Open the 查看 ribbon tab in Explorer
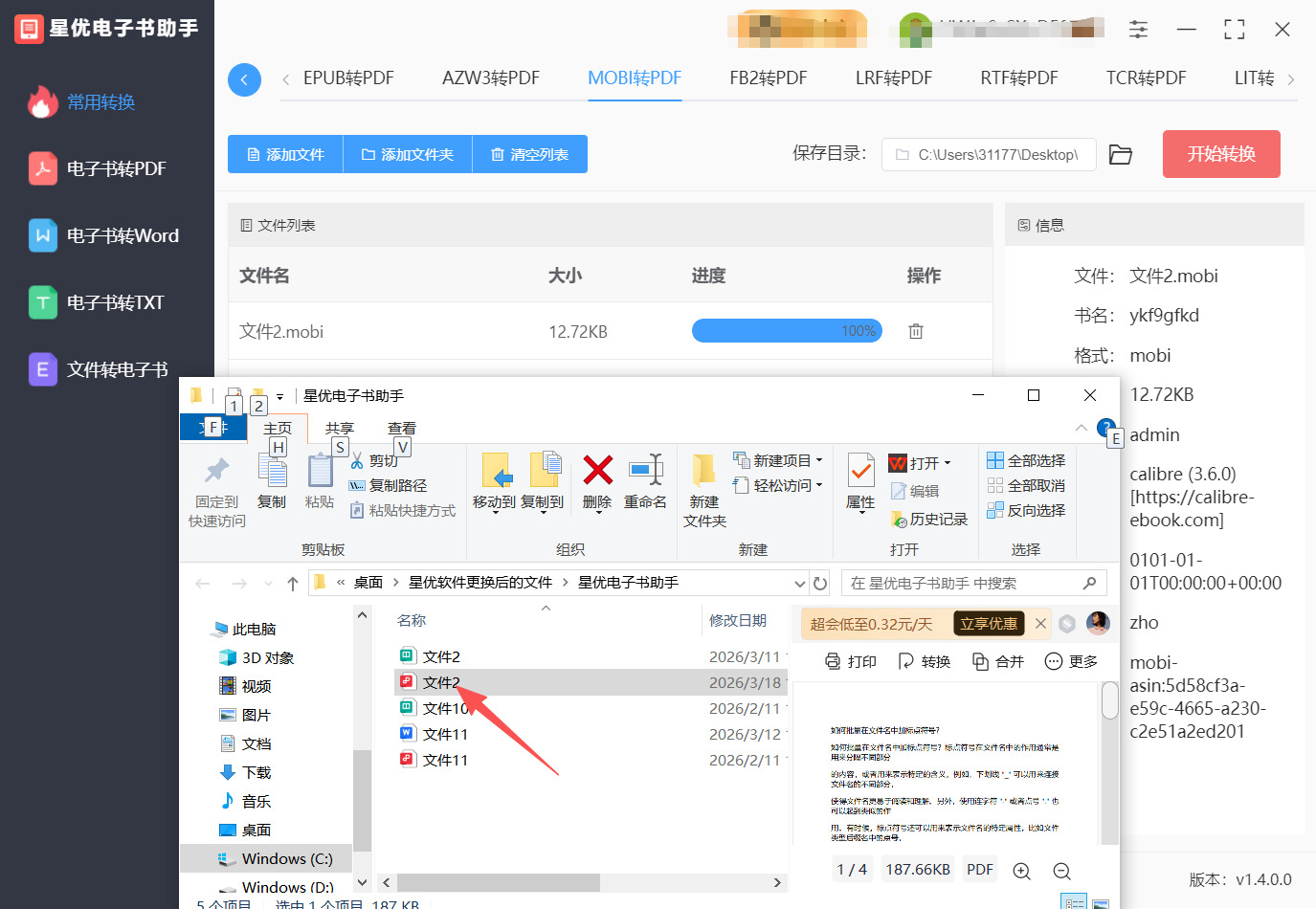The width and height of the screenshot is (1316, 909). click(401, 428)
